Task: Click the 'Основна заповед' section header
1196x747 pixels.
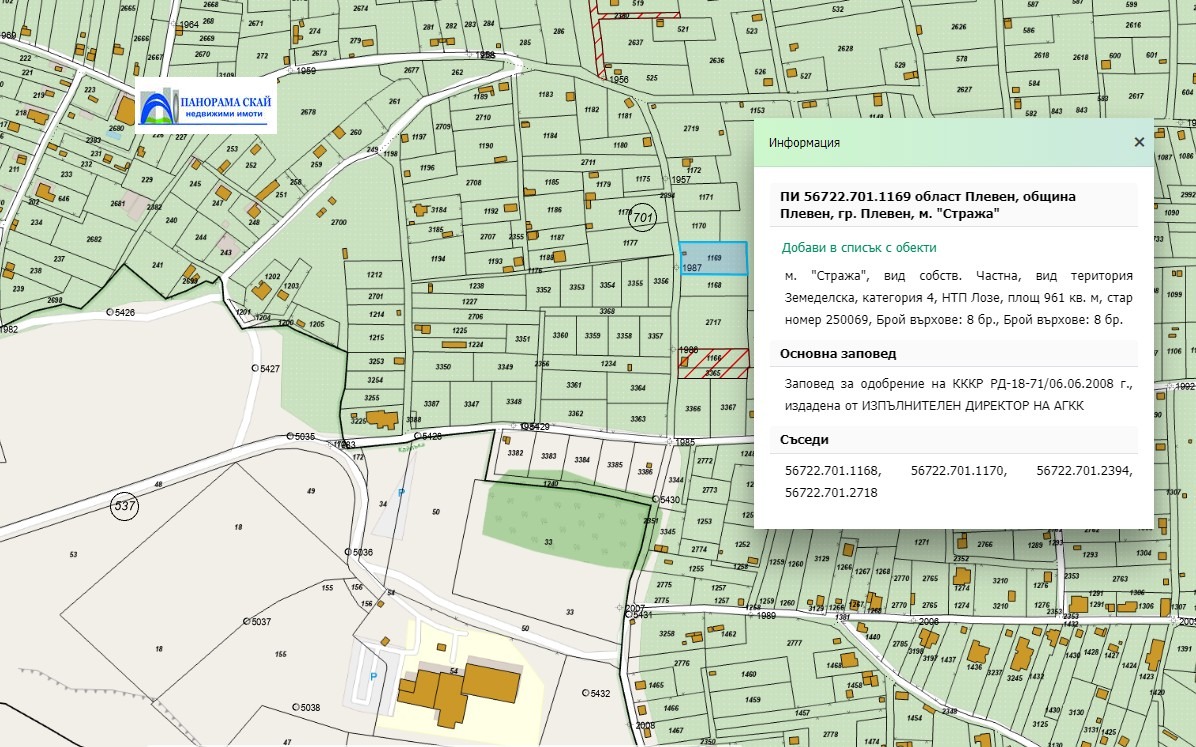Action: coord(837,353)
